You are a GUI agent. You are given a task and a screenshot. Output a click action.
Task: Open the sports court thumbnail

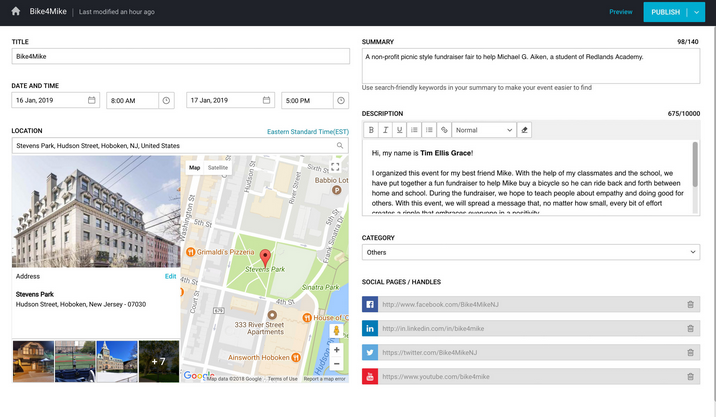75,361
